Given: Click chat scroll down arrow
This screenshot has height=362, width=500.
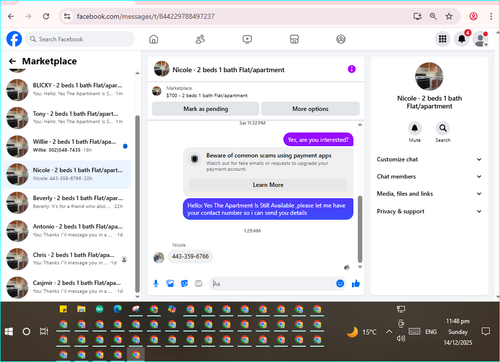Looking at the screenshot, I should pyautogui.click(x=360, y=267).
